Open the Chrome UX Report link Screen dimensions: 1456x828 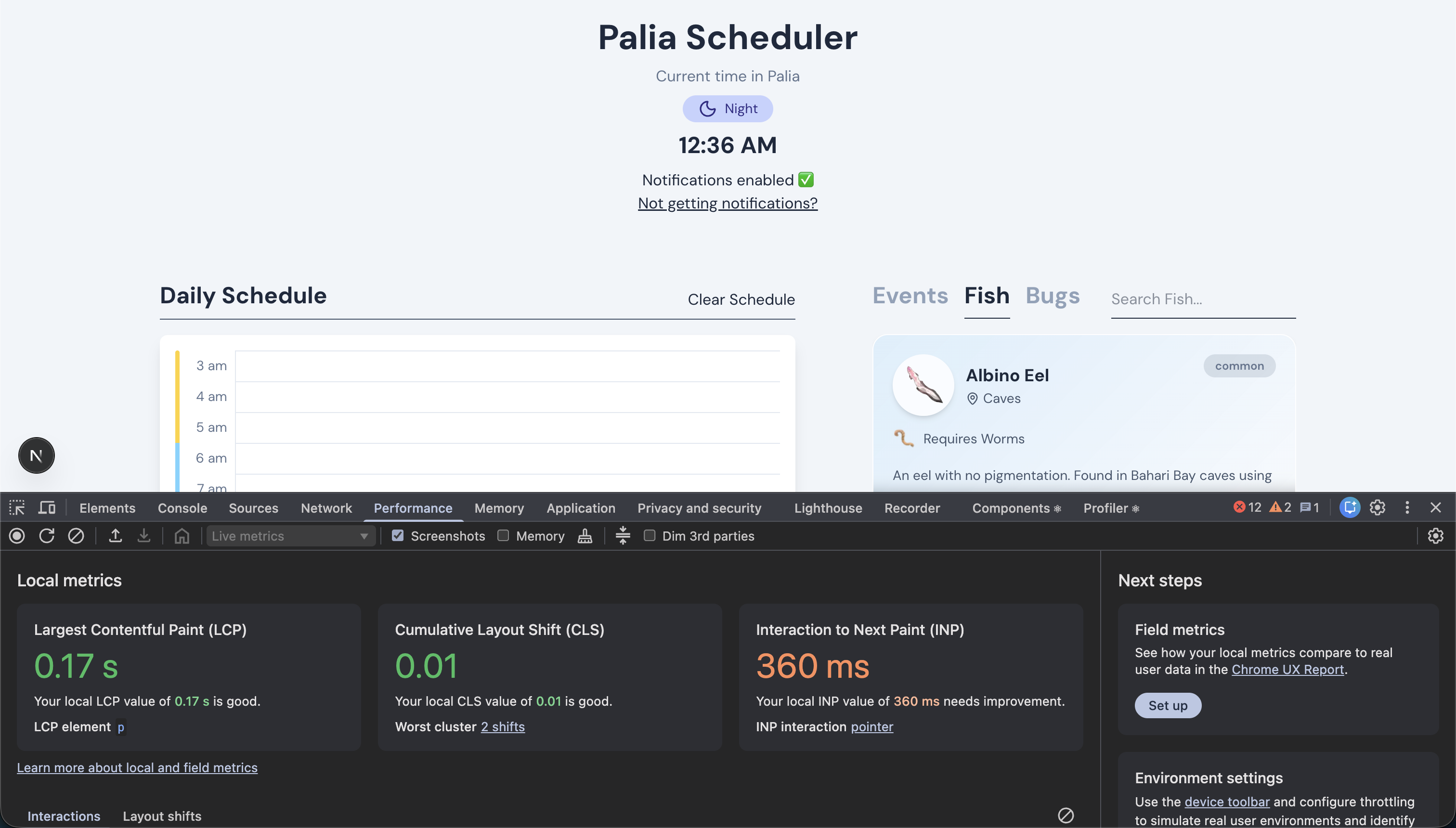coord(1288,669)
